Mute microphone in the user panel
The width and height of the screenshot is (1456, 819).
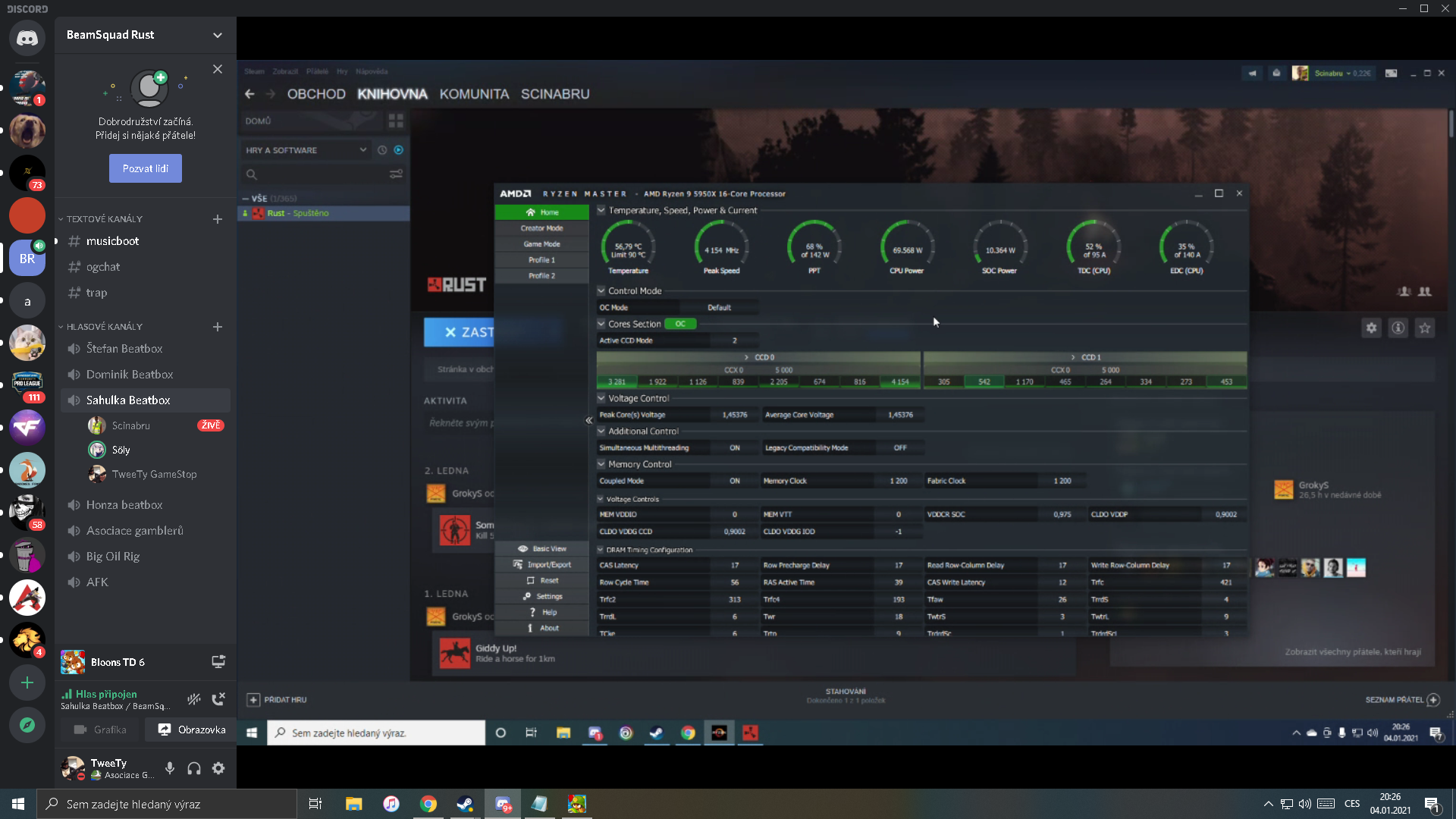point(170,768)
